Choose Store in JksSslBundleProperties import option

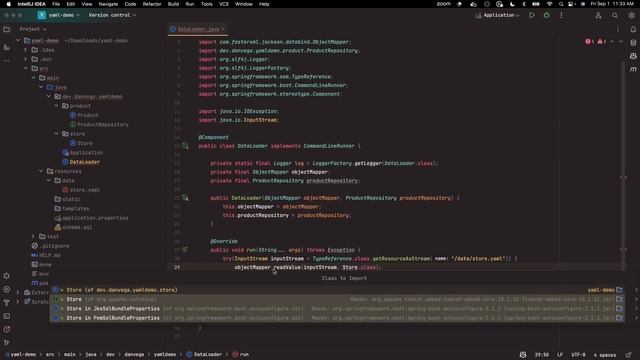[x=337, y=309]
